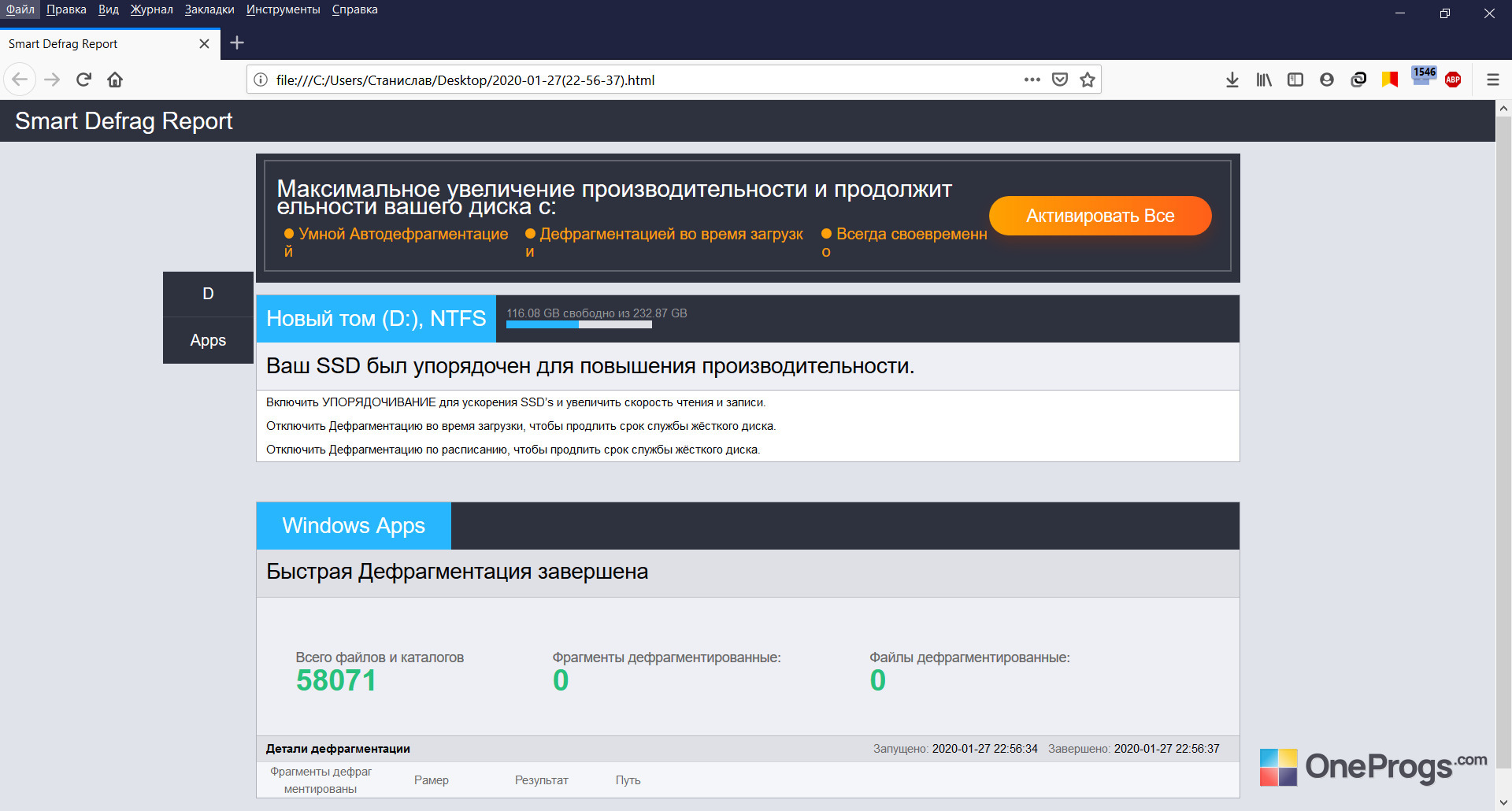This screenshot has height=811, width=1512.
Task: Reload the current page
Action: pyautogui.click(x=83, y=80)
